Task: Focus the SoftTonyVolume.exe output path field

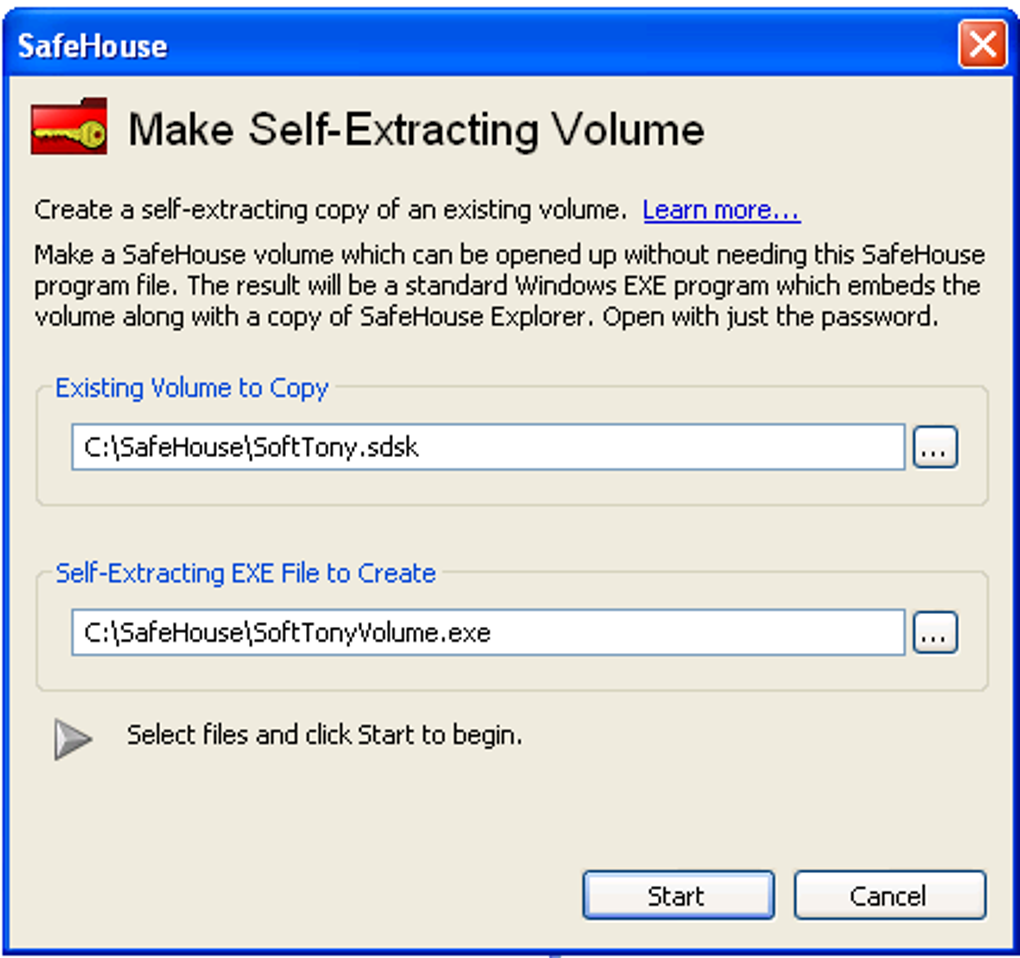Action: pyautogui.click(x=488, y=632)
